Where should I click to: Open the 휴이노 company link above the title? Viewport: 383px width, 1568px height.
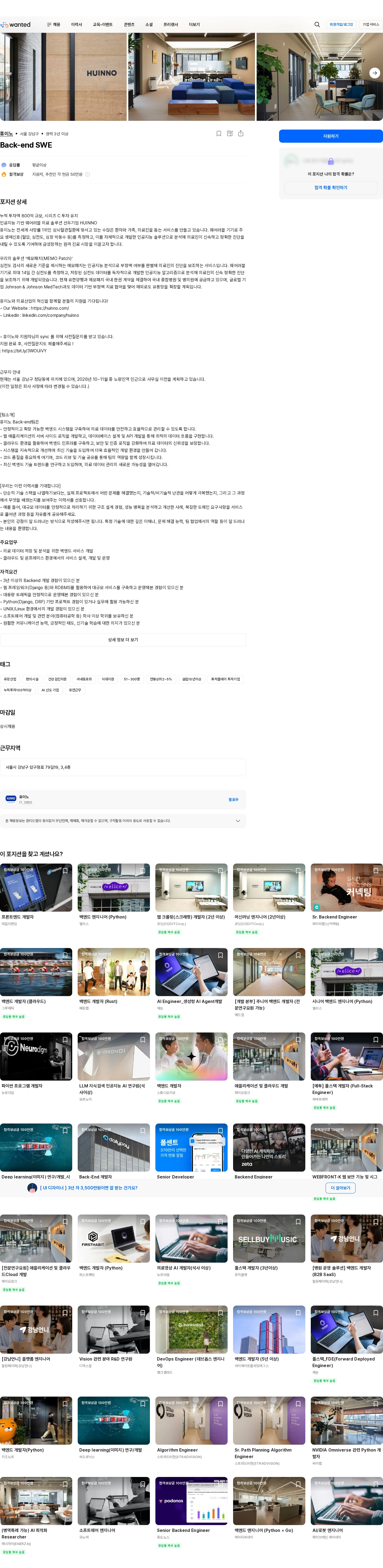click(x=7, y=133)
